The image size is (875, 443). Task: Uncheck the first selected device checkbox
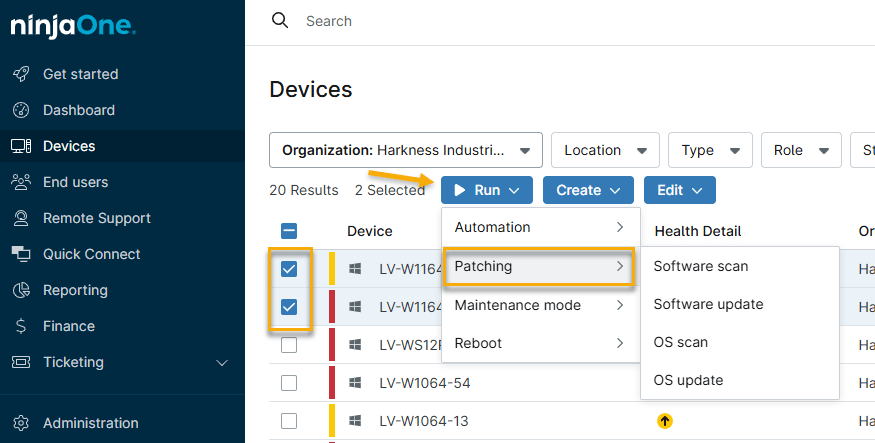click(289, 269)
